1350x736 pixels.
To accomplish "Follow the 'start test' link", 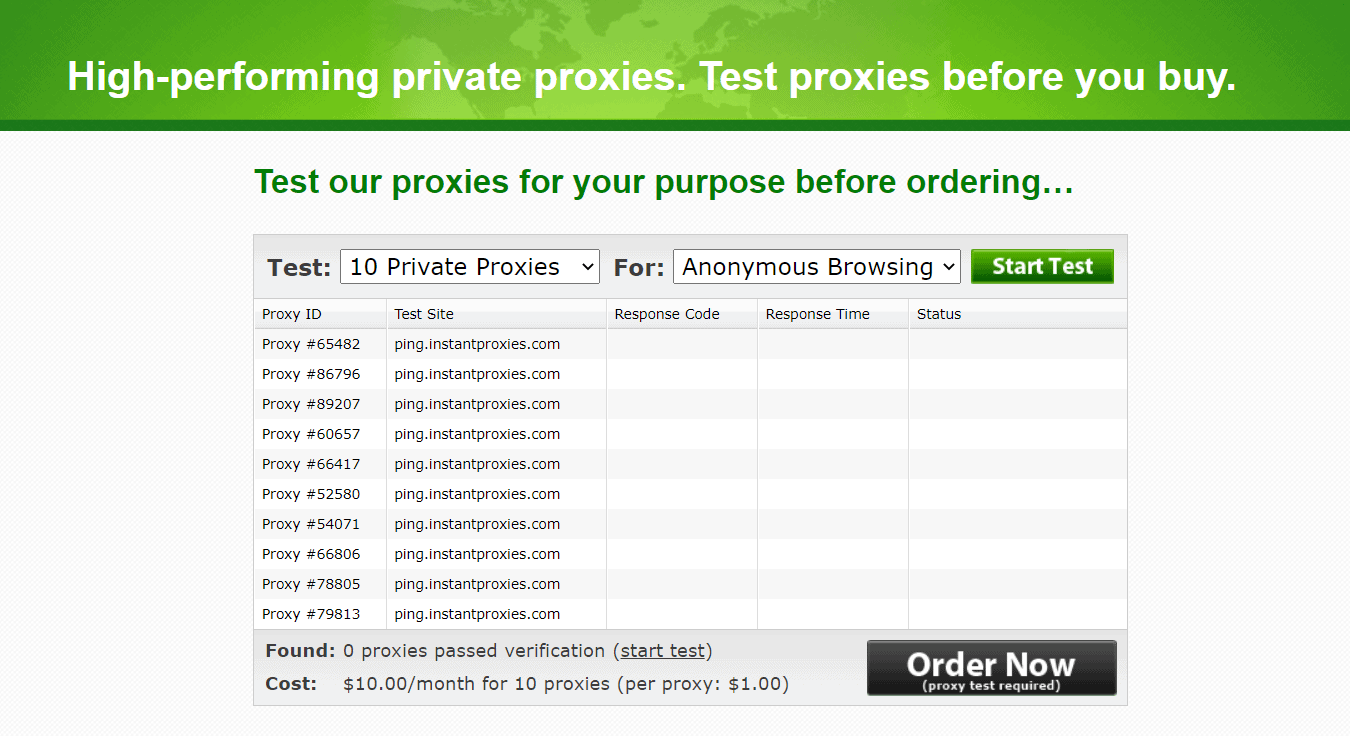I will pos(662,651).
